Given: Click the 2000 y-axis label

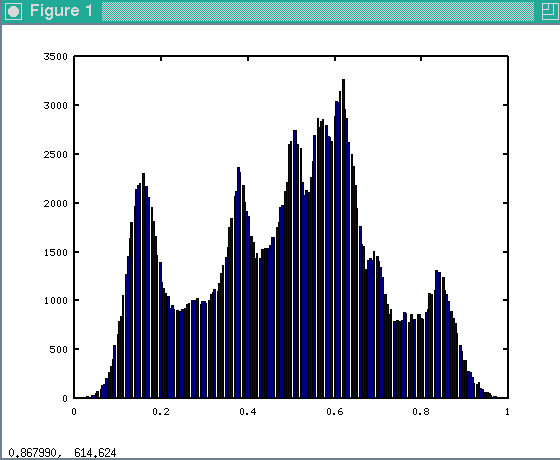Looking at the screenshot, I should pyautogui.click(x=55, y=204).
